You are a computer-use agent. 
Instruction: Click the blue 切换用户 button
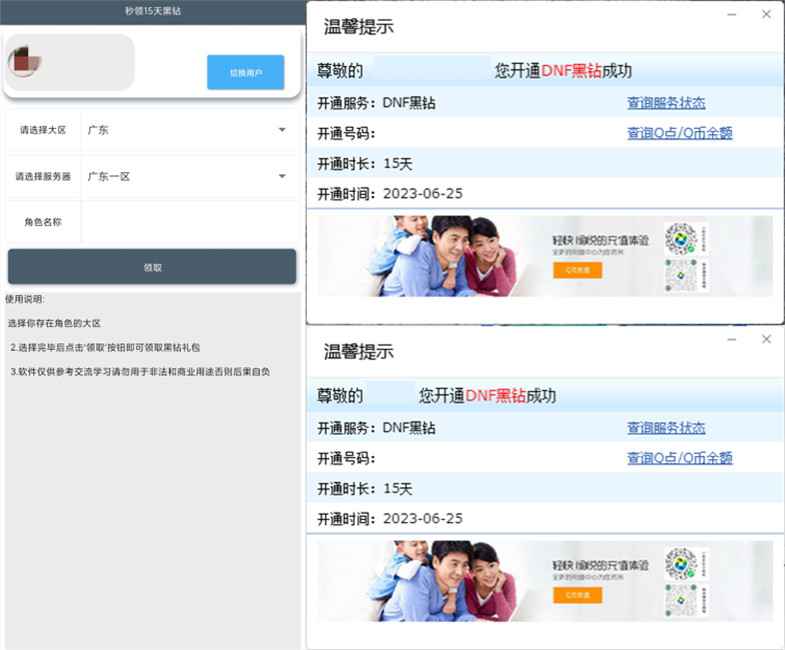246,72
